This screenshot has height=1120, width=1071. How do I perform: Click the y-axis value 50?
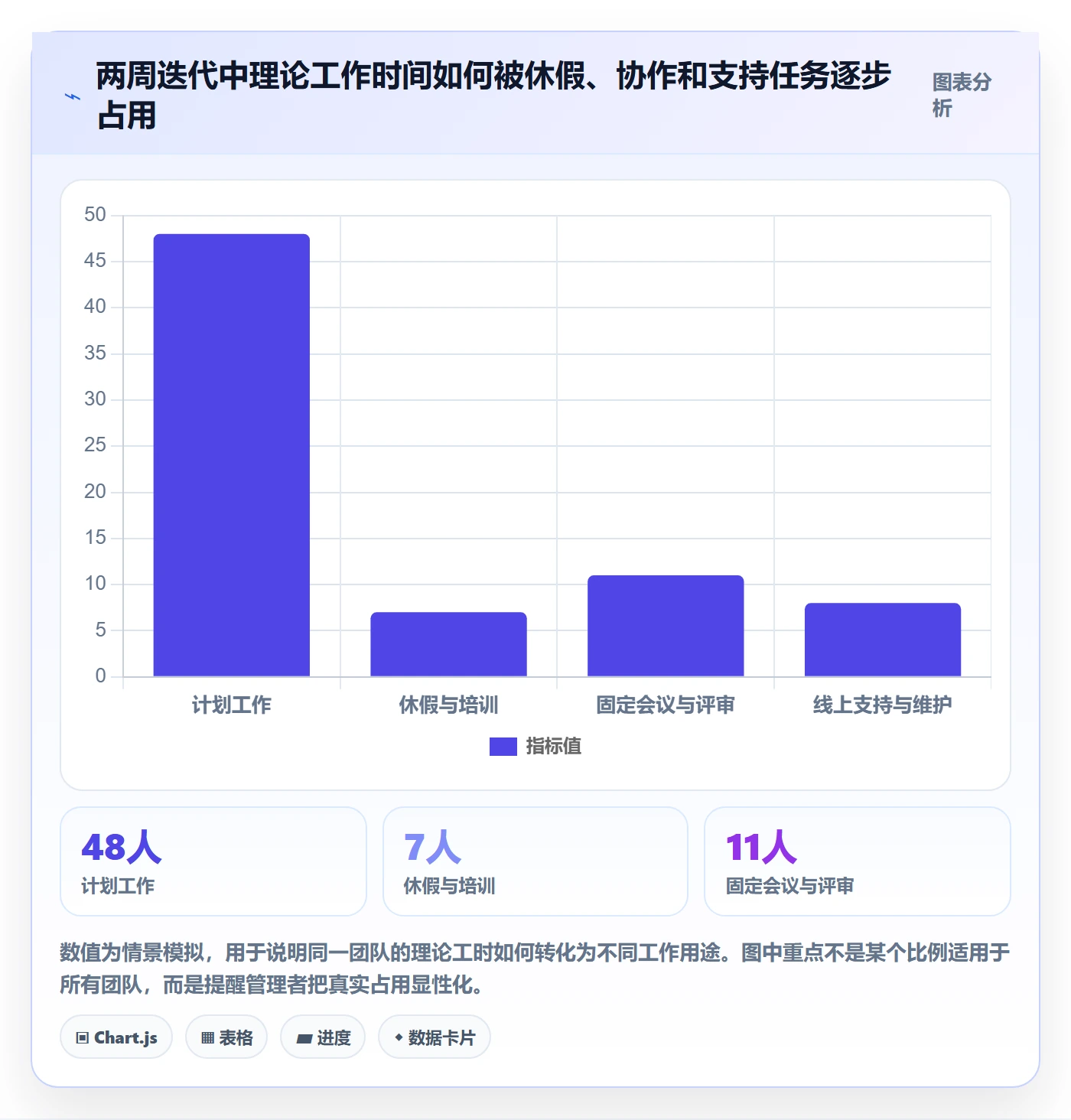click(95, 214)
